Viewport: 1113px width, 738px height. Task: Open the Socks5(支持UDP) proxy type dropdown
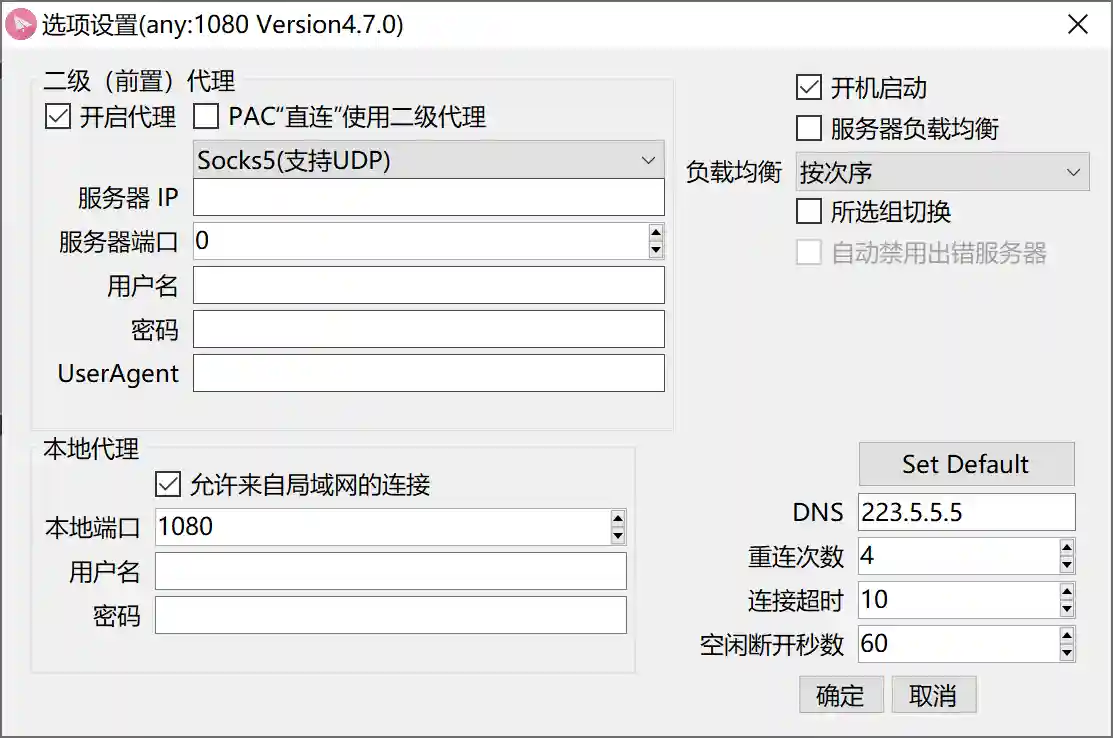click(428, 160)
